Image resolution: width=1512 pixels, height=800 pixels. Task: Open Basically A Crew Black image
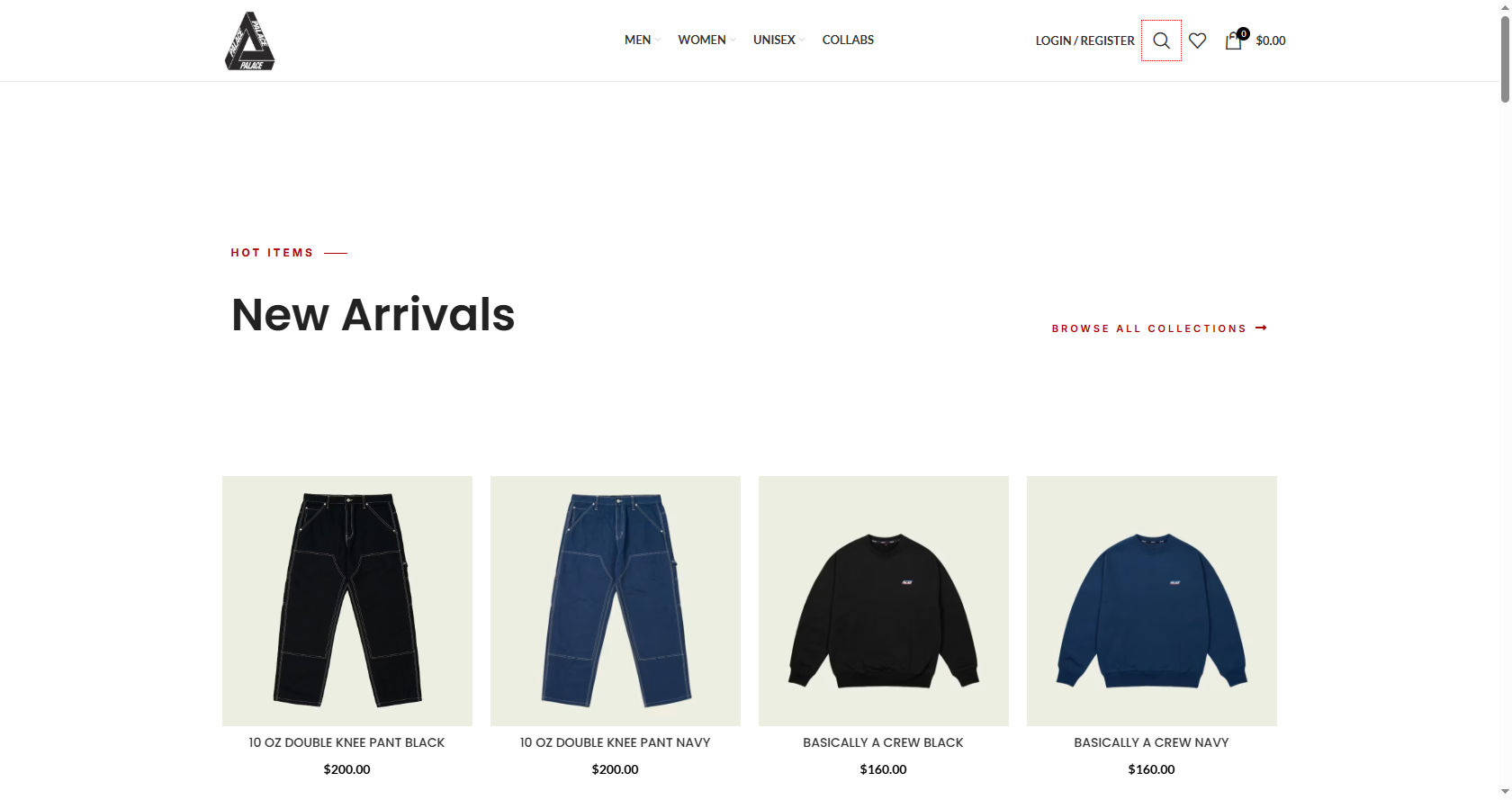(884, 601)
